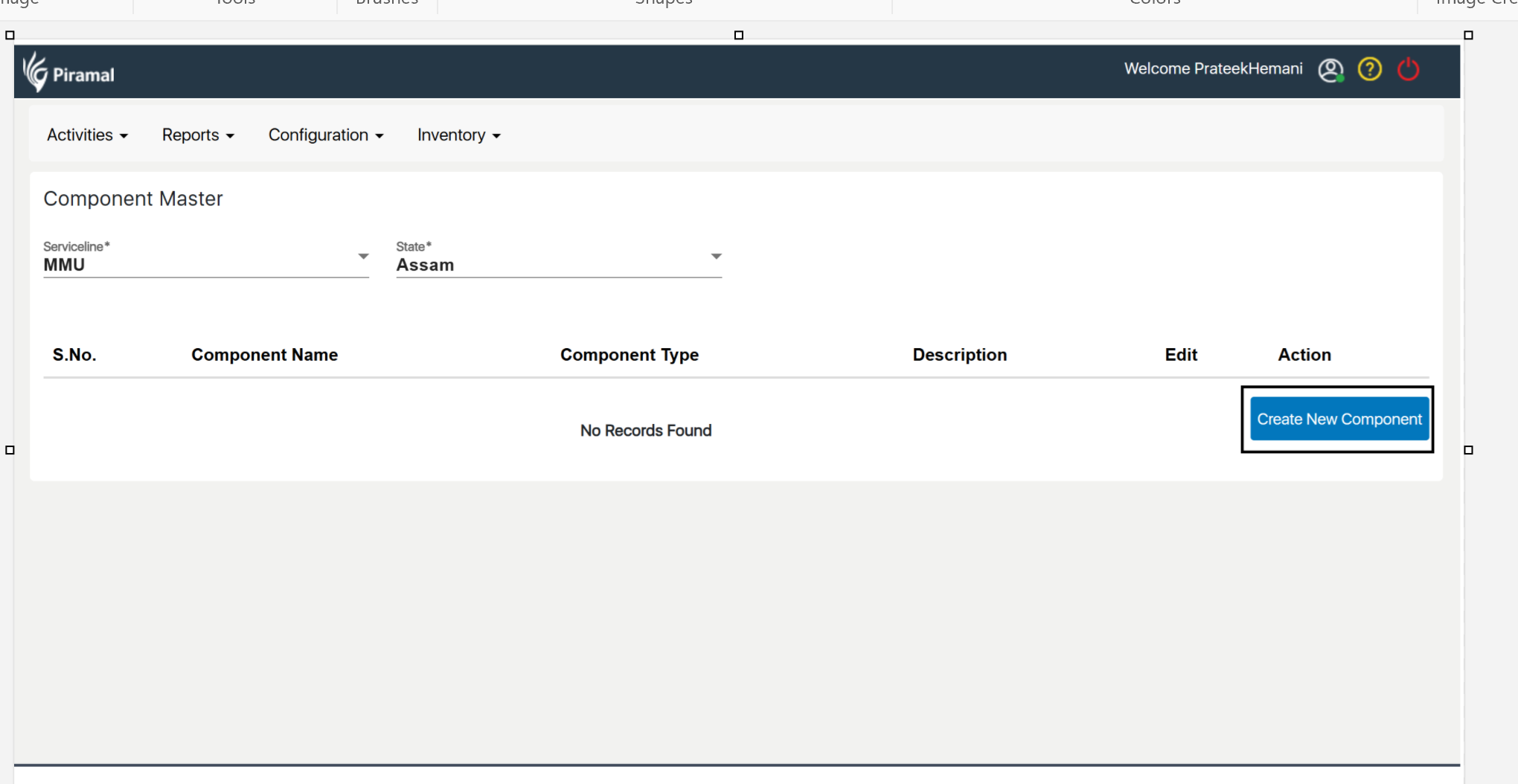Open the user profile icon
Screen dimensions: 1518x784
tap(1330, 70)
